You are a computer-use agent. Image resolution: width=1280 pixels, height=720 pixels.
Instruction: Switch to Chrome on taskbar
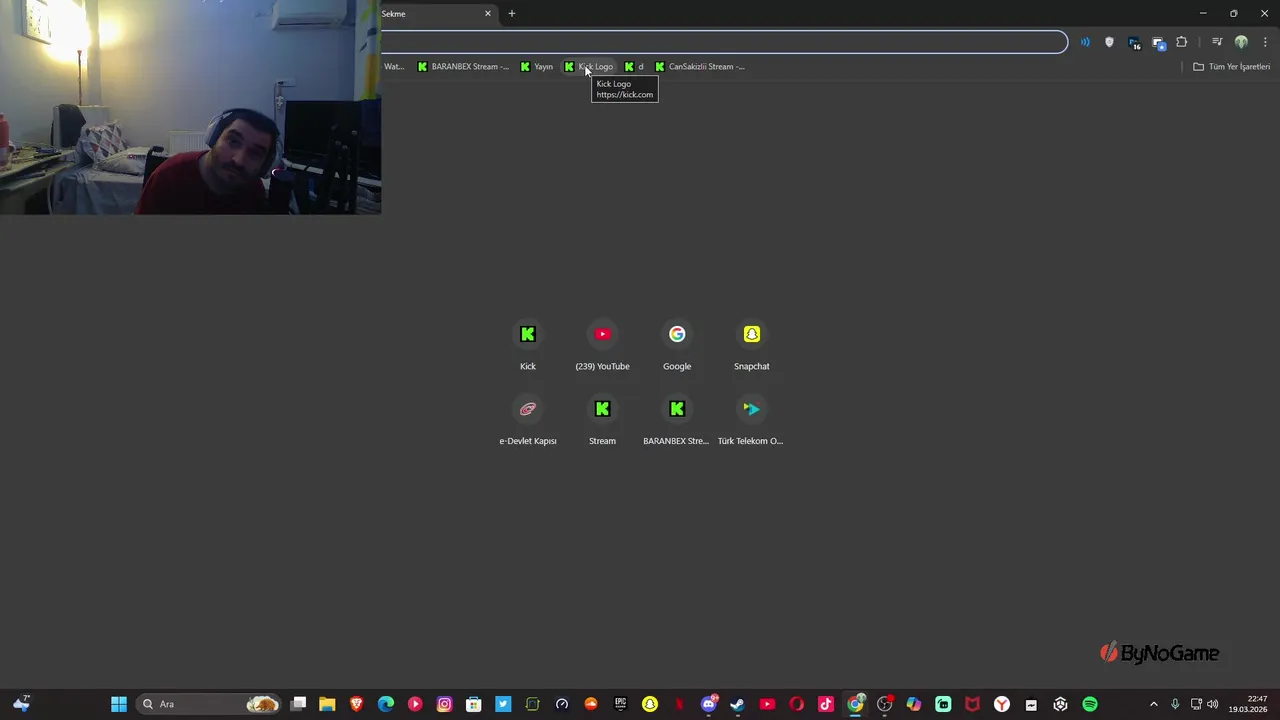coord(855,704)
